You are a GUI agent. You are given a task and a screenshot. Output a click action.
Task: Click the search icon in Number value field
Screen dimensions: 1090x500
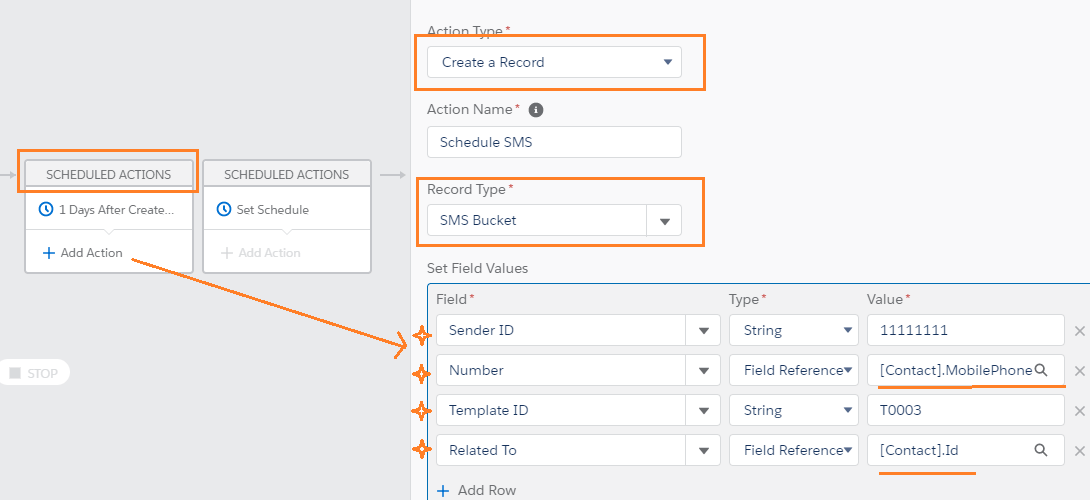click(x=1041, y=370)
